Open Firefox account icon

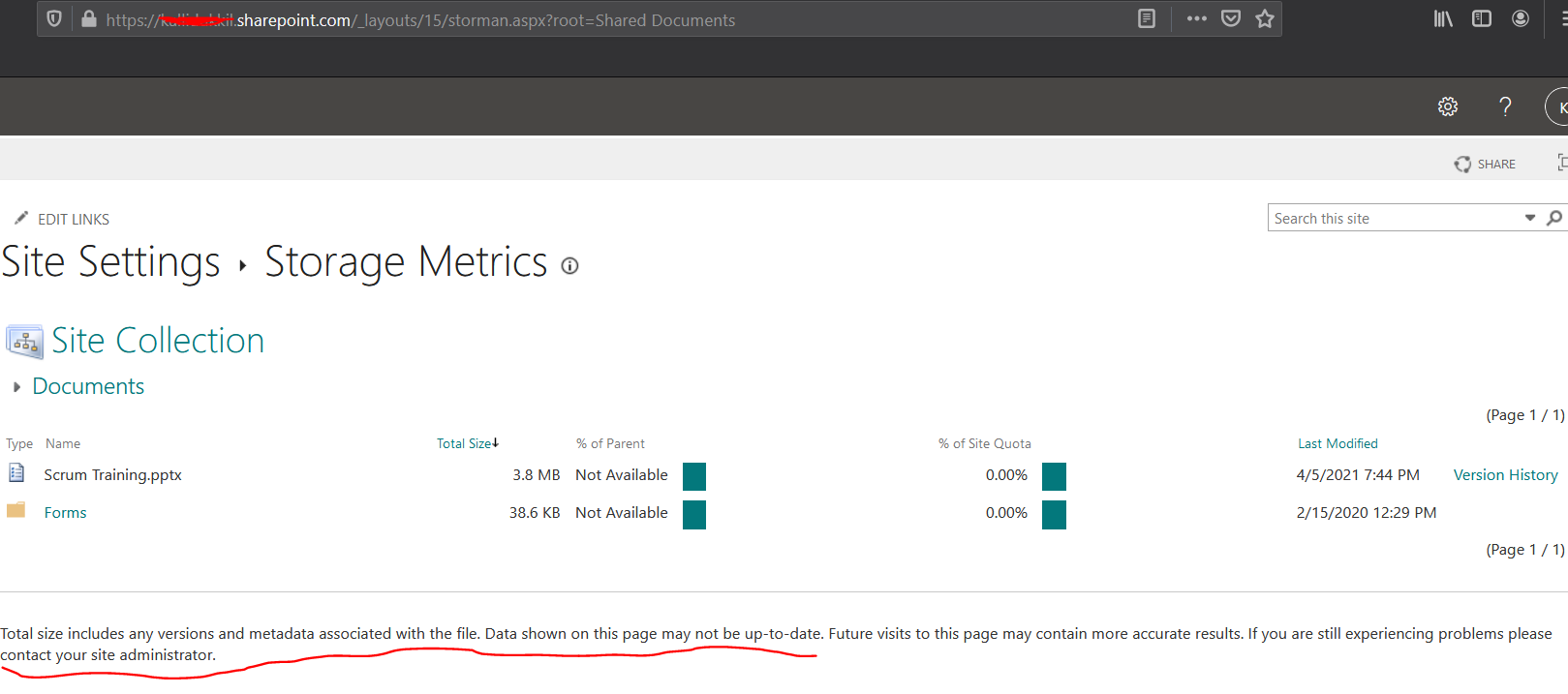[1521, 18]
